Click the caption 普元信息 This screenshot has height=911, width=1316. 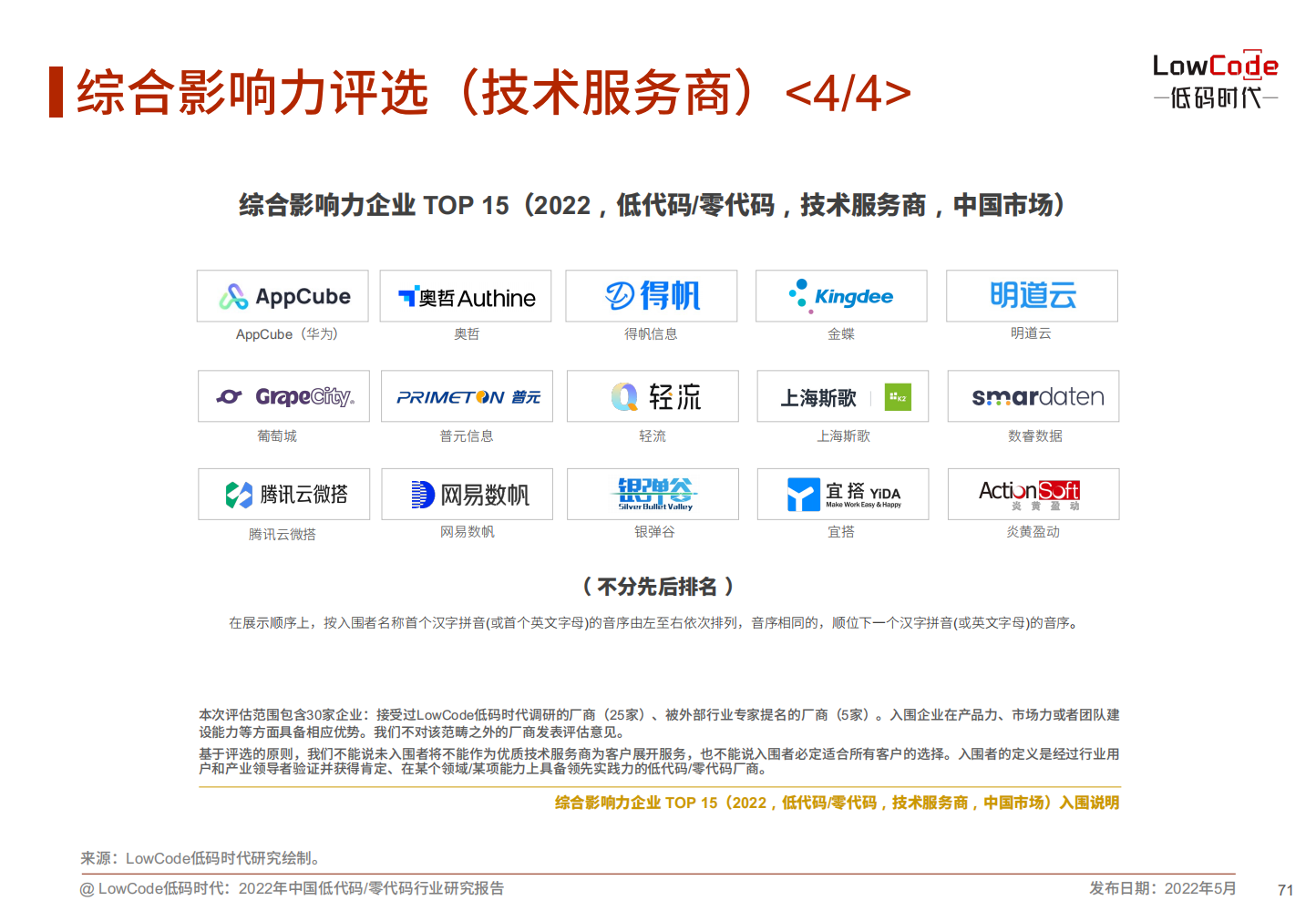[x=467, y=436]
